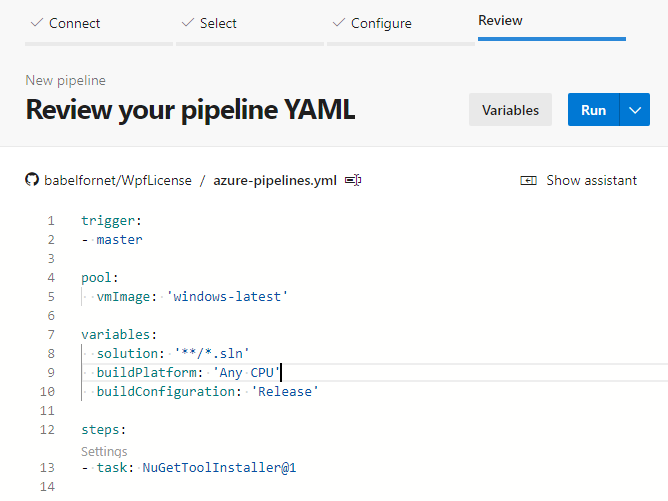The width and height of the screenshot is (668, 501).
Task: Run the pipeline with the Run button
Action: tap(593, 110)
